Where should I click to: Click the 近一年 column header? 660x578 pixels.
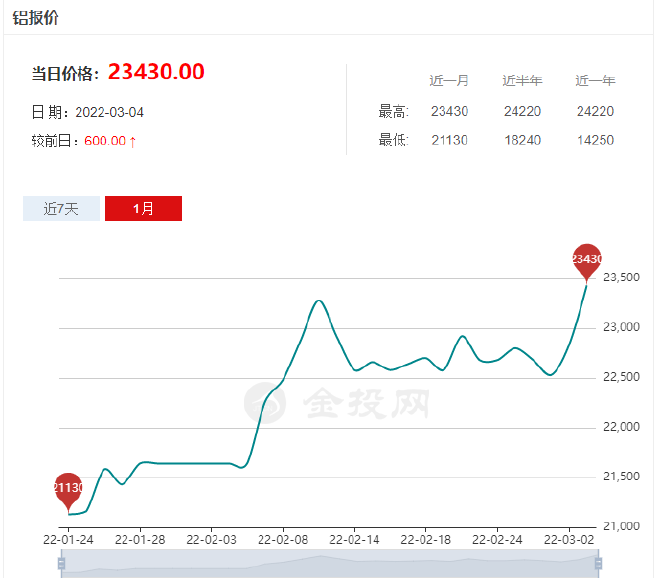[595, 81]
